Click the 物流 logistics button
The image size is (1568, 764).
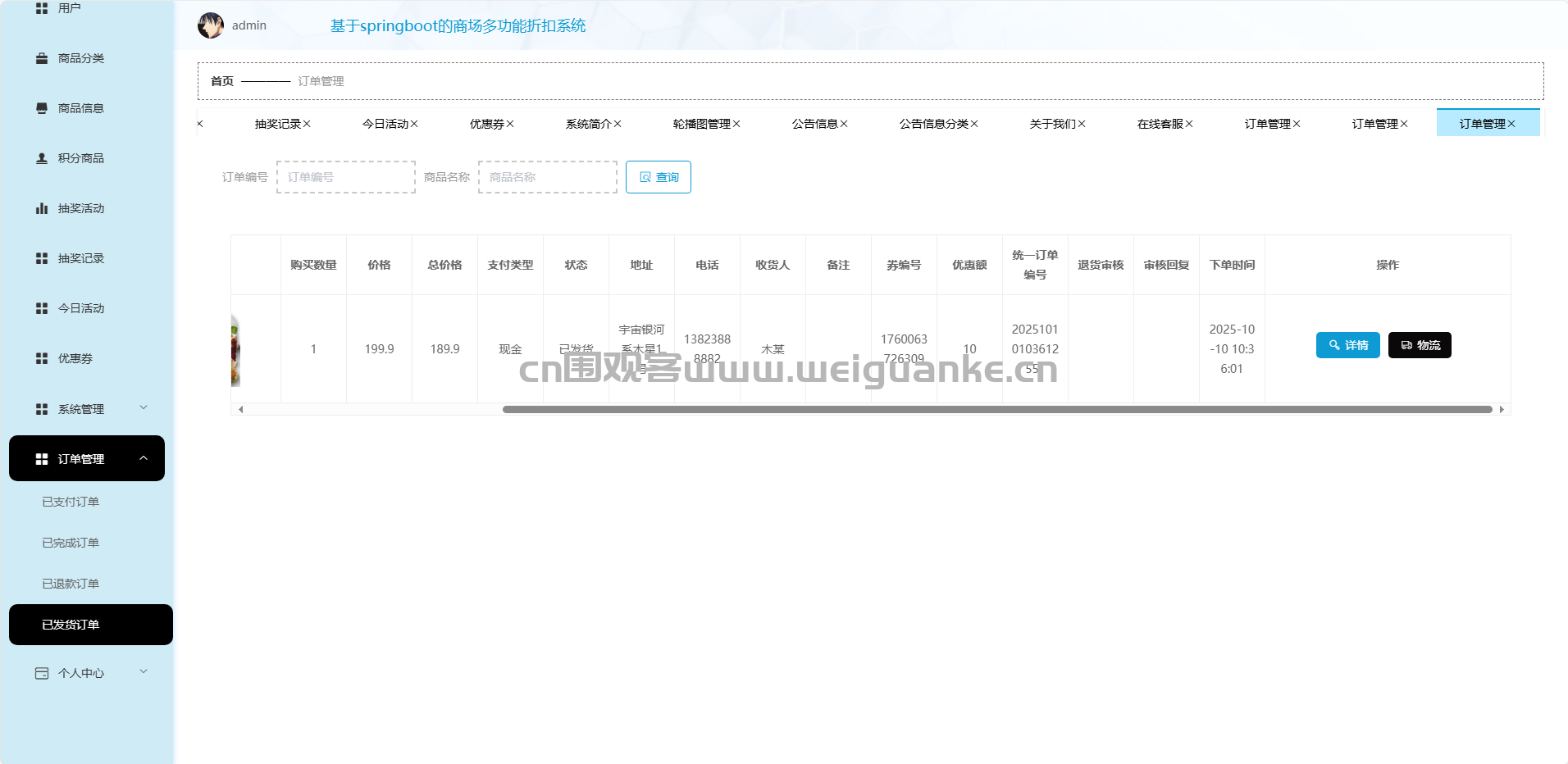pos(1419,345)
